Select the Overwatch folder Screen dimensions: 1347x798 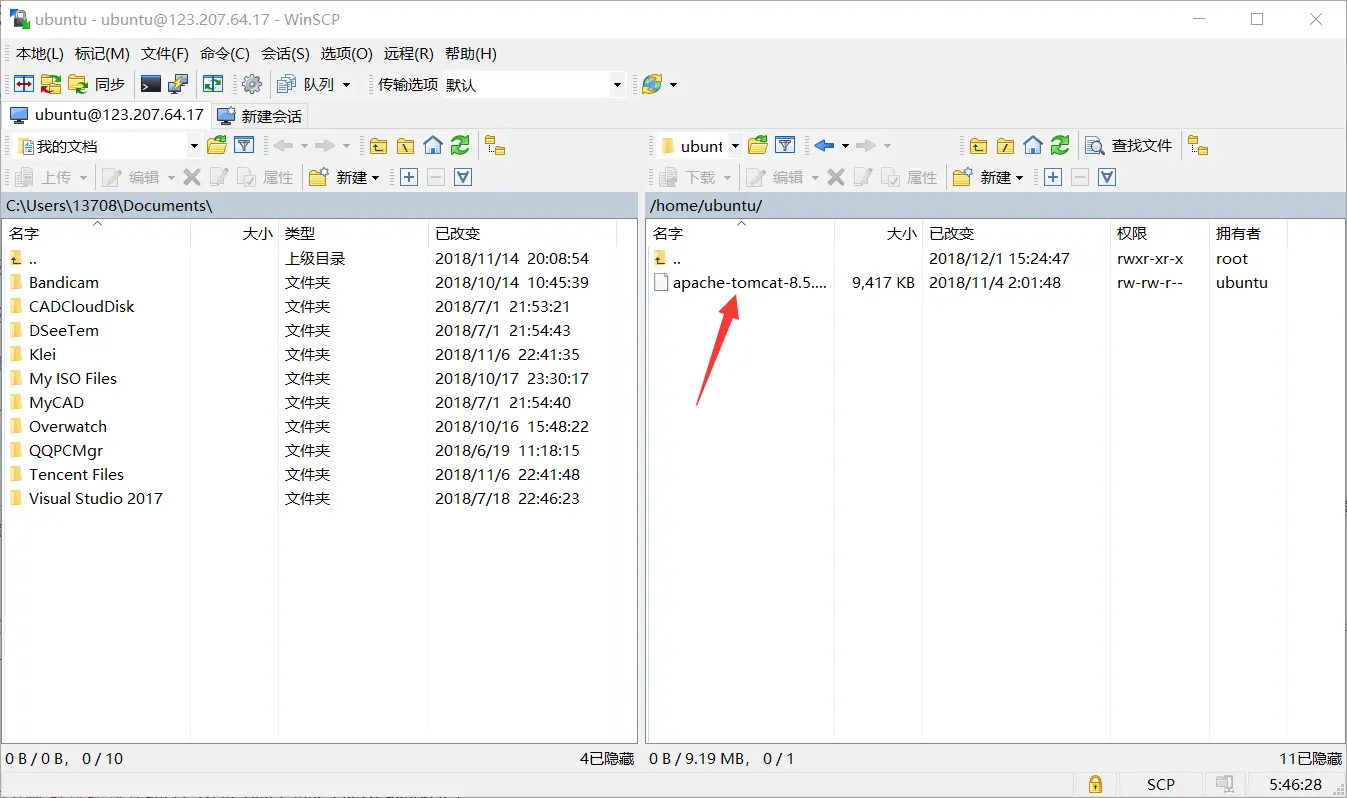tap(68, 426)
